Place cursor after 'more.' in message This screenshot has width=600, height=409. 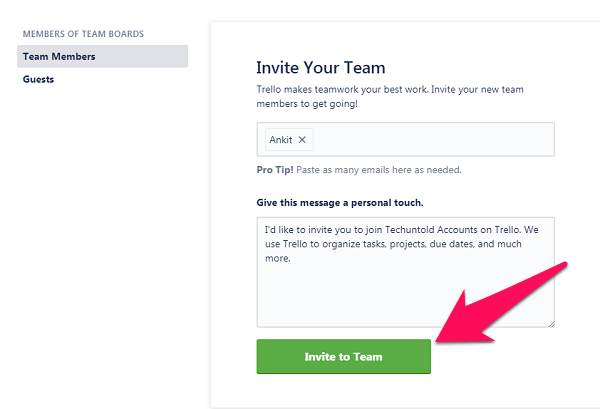[291, 259]
